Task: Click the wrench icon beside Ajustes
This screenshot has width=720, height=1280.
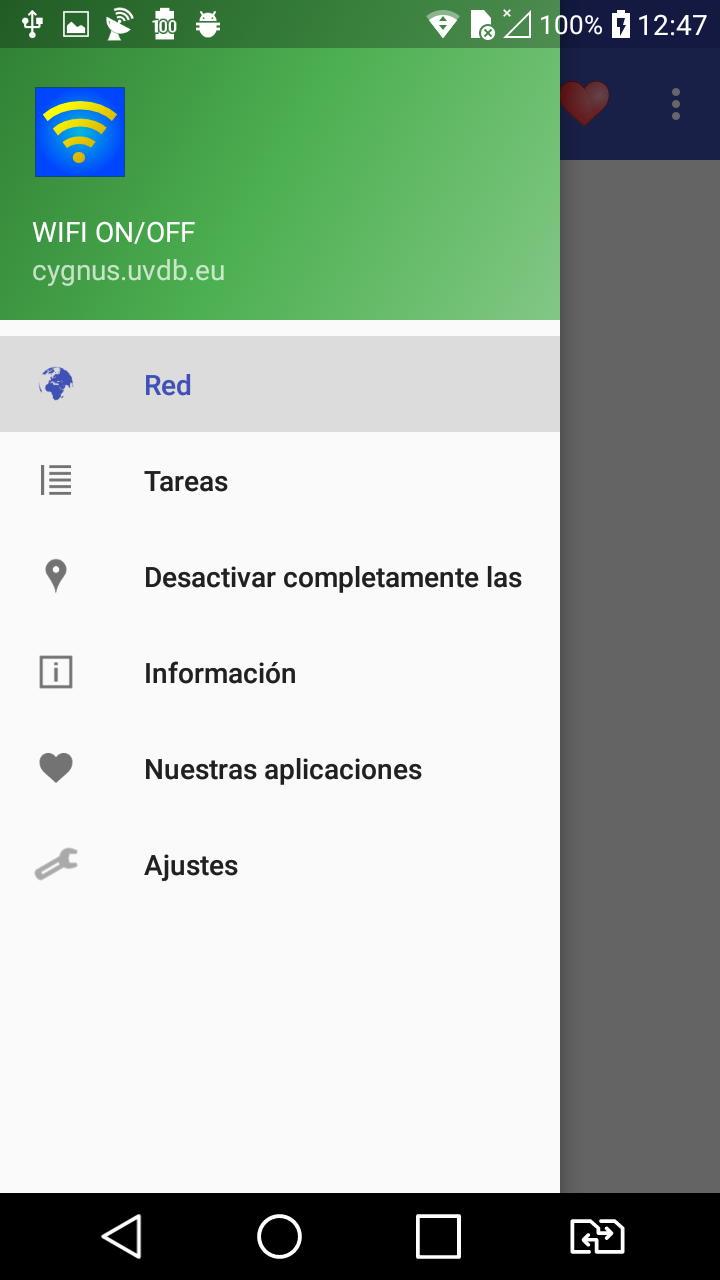Action: coord(56,864)
